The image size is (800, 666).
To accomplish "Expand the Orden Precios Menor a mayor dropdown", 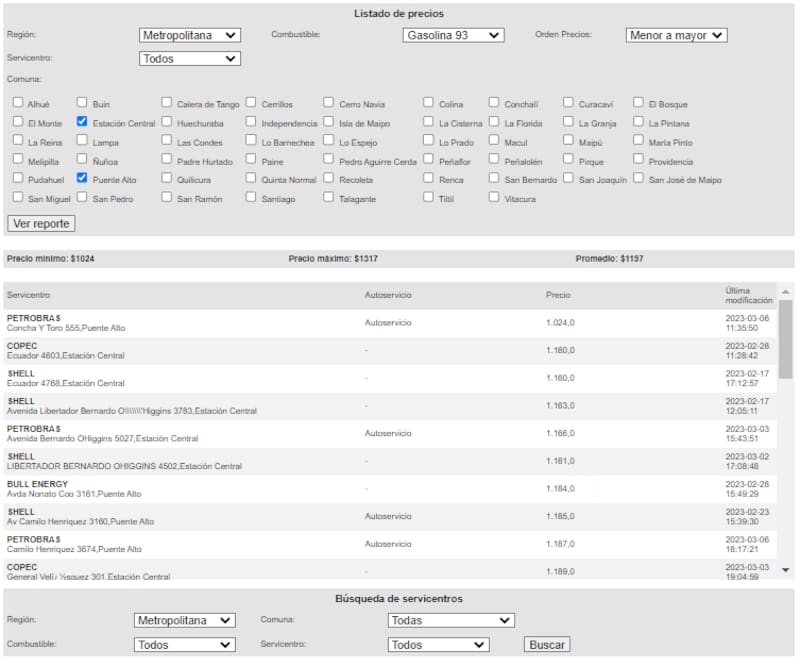I will click(x=676, y=35).
